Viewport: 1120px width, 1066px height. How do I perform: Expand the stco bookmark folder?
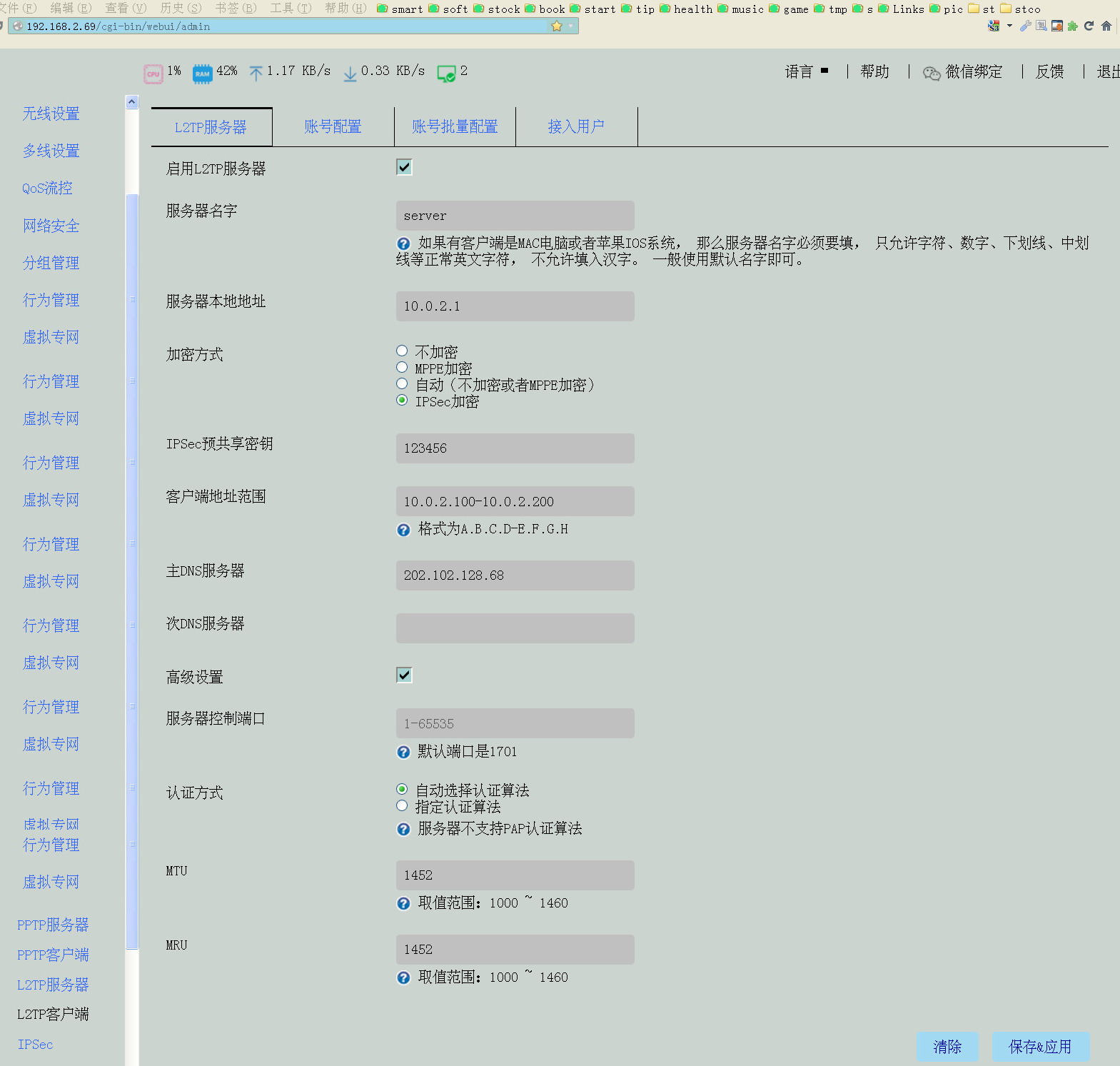point(1021,9)
